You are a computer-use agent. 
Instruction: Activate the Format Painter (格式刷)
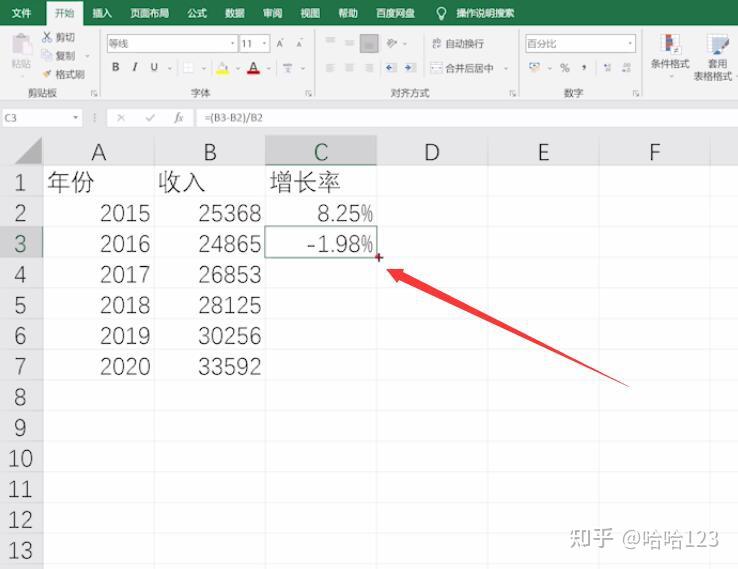[64, 74]
